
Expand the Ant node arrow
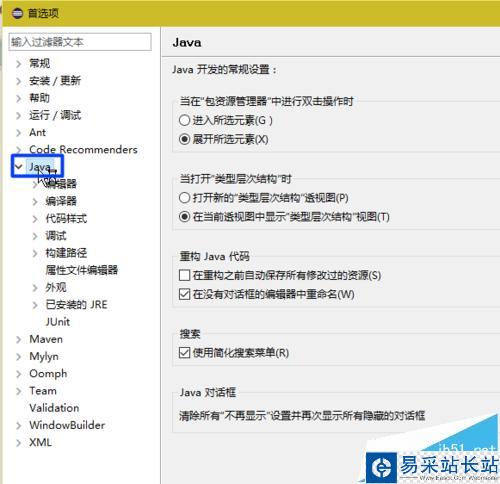point(19,133)
